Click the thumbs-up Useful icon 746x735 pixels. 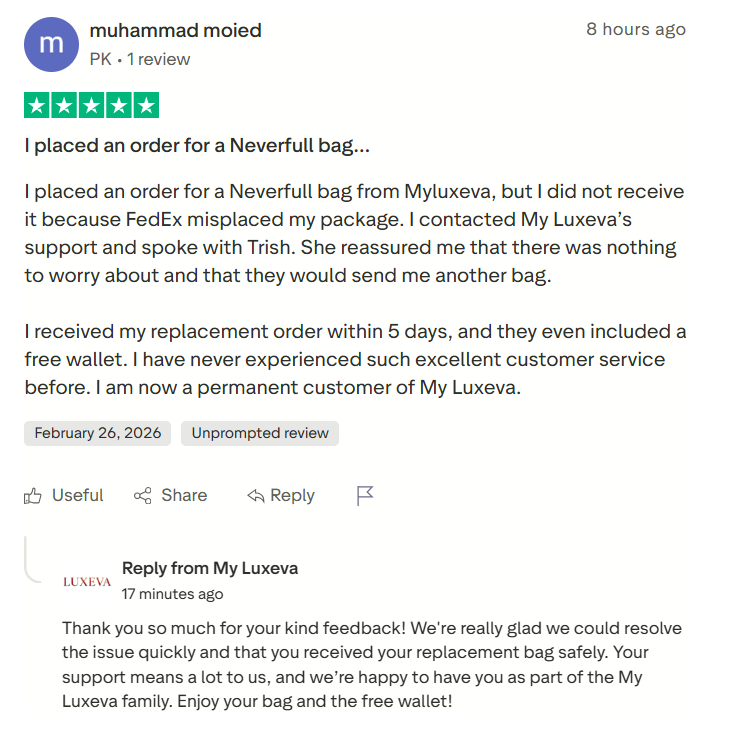coord(34,496)
